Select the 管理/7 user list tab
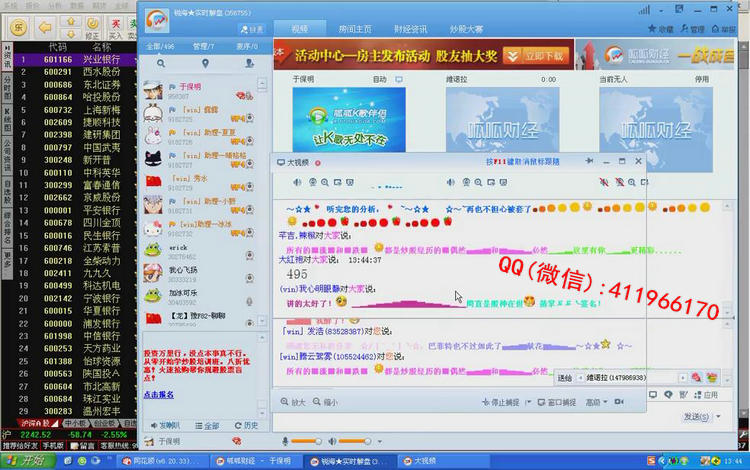750x470 pixels. tap(203, 46)
